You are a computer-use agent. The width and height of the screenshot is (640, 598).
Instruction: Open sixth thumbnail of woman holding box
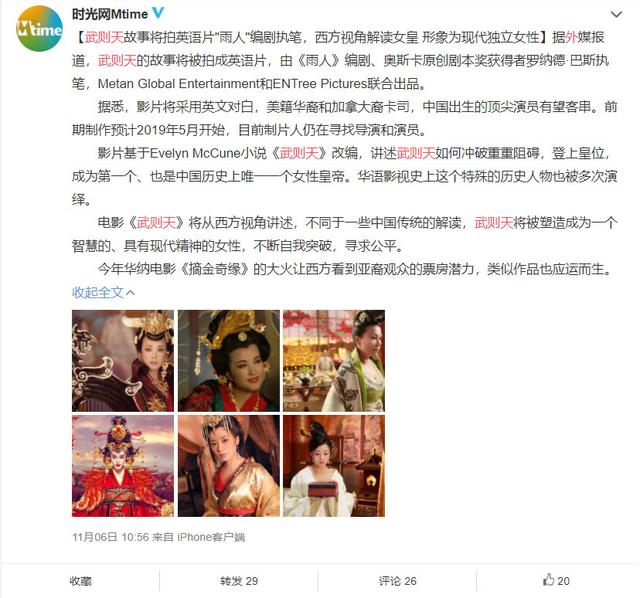334,466
